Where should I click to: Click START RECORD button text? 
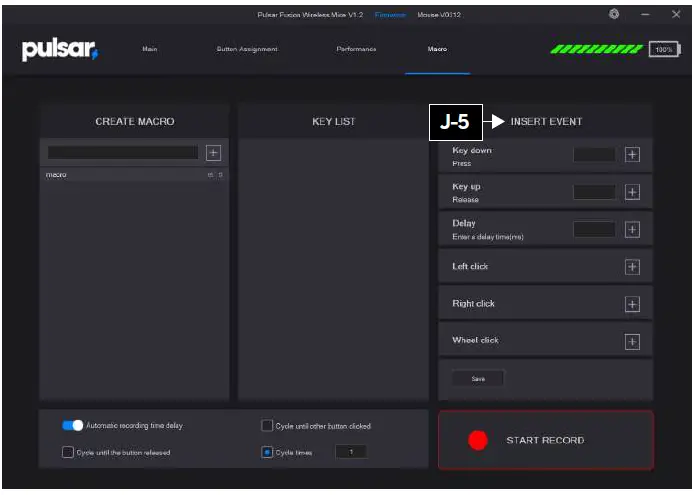[x=545, y=440]
